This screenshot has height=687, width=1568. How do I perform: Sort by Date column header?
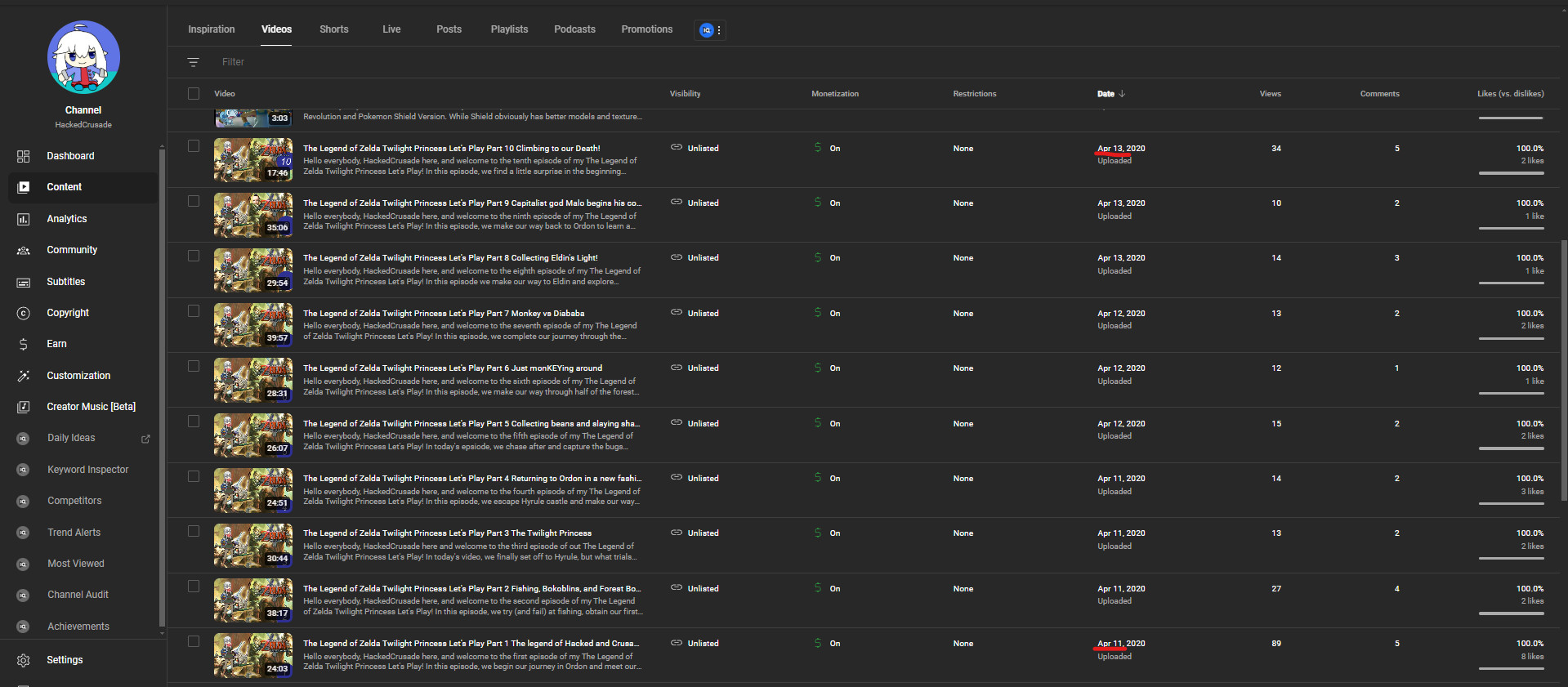[1111, 94]
